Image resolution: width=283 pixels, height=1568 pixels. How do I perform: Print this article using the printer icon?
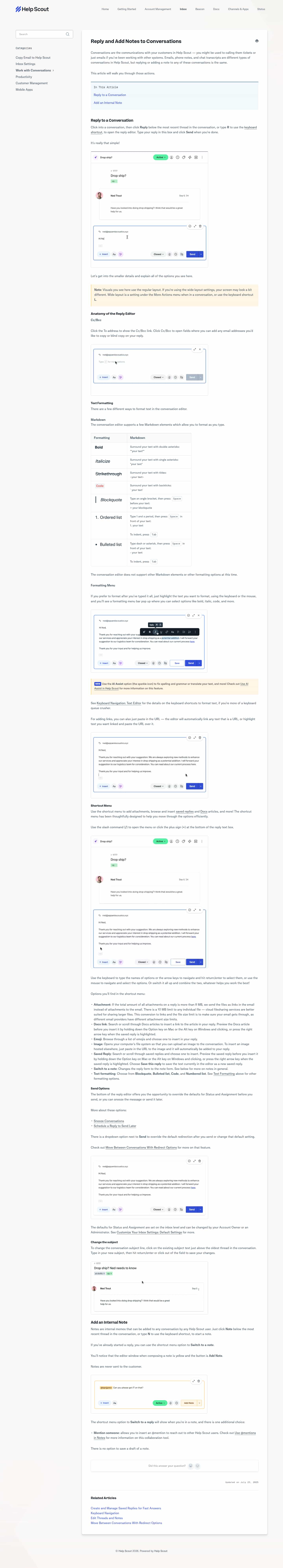[x=257, y=41]
